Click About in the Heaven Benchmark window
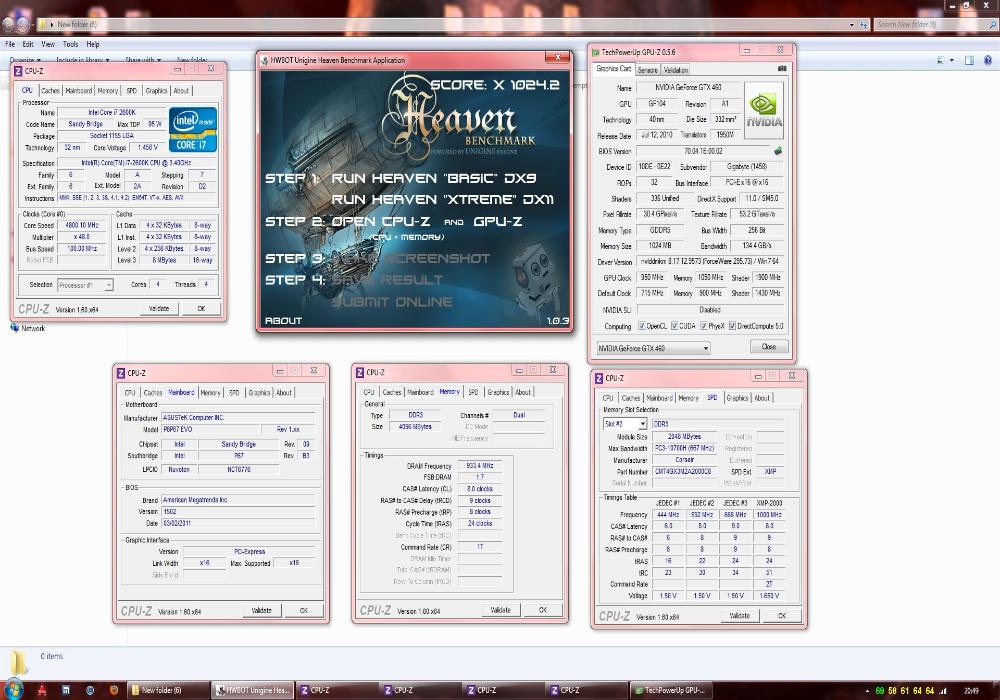The height and width of the screenshot is (700, 1000). pos(283,321)
